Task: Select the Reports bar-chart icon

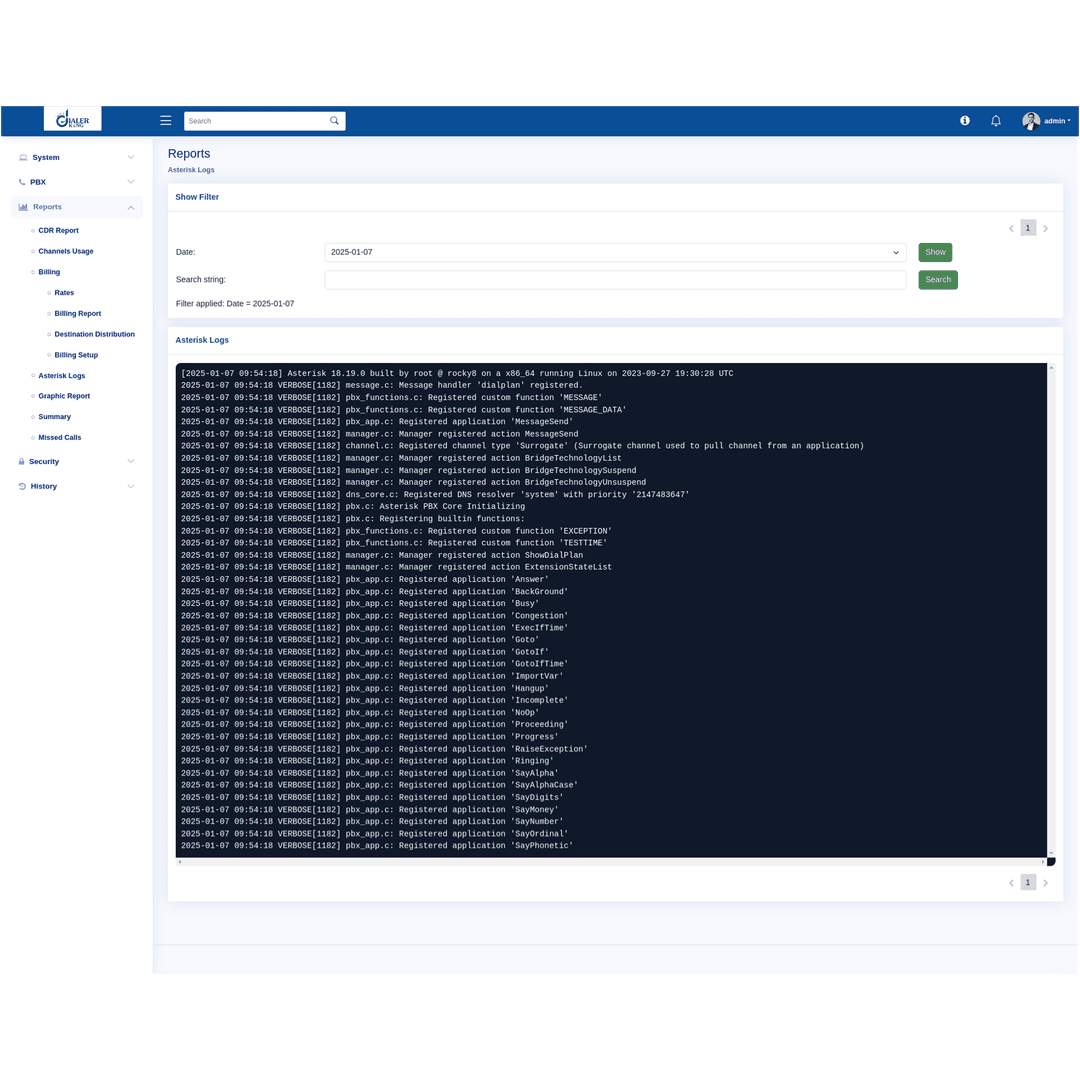Action: pyautogui.click(x=22, y=207)
